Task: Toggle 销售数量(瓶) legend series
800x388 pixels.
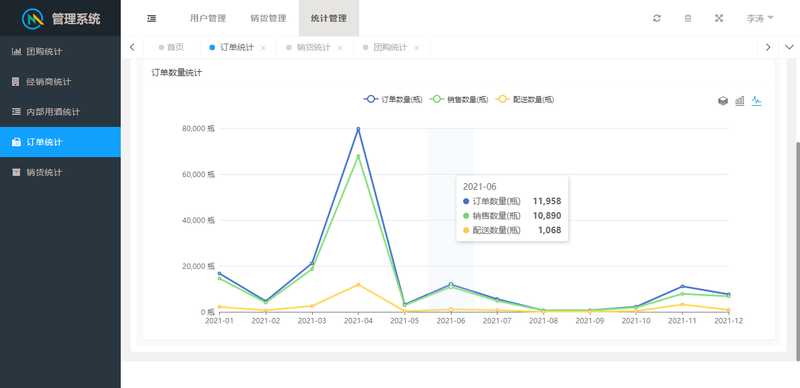Action: [x=459, y=100]
